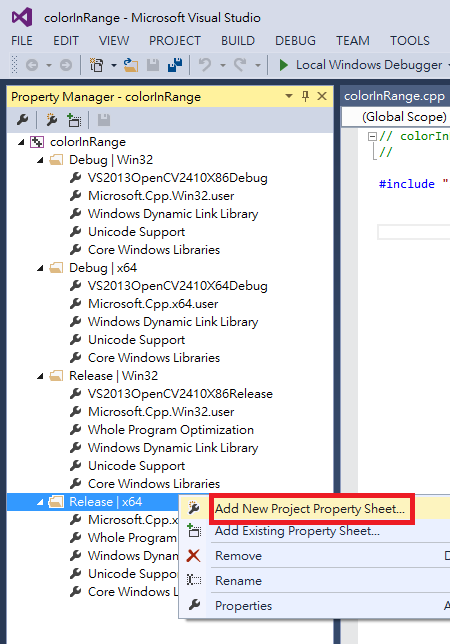Select Microsoft.Cpp.Win32.user under Debug | Win32
Image resolution: width=450 pixels, height=644 pixels.
[x=161, y=196]
